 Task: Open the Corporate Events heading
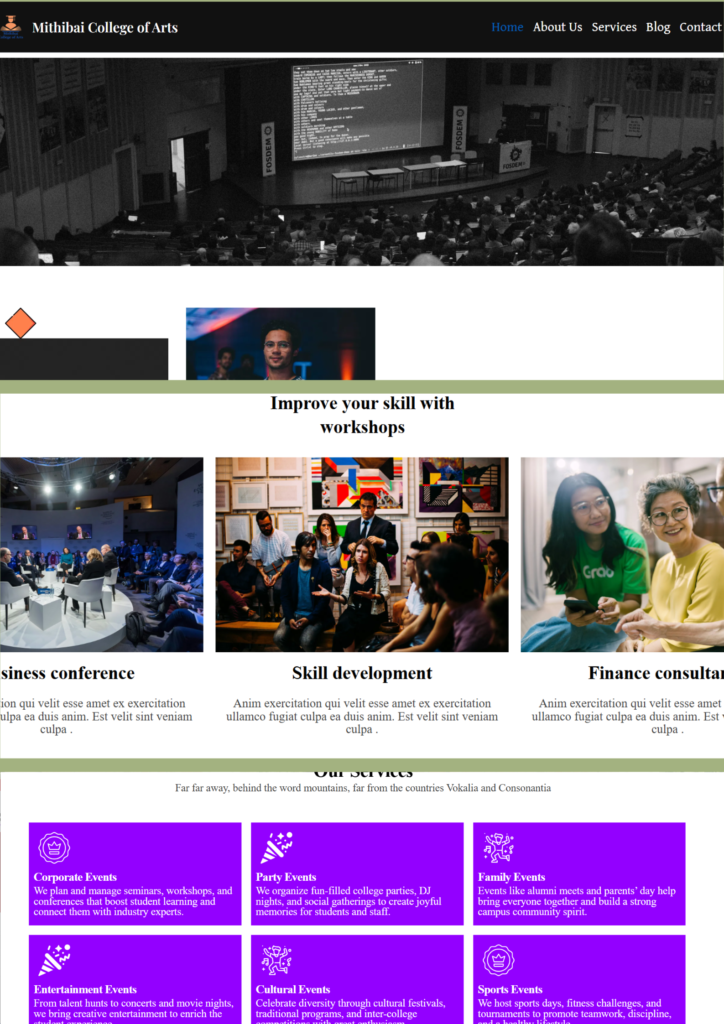pos(75,877)
